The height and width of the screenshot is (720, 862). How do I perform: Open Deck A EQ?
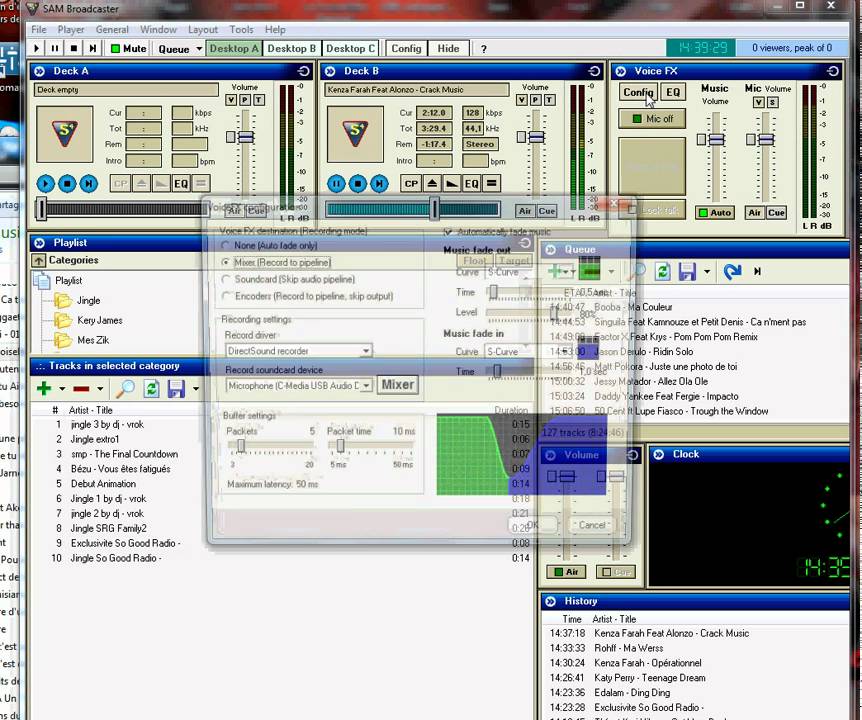[181, 184]
